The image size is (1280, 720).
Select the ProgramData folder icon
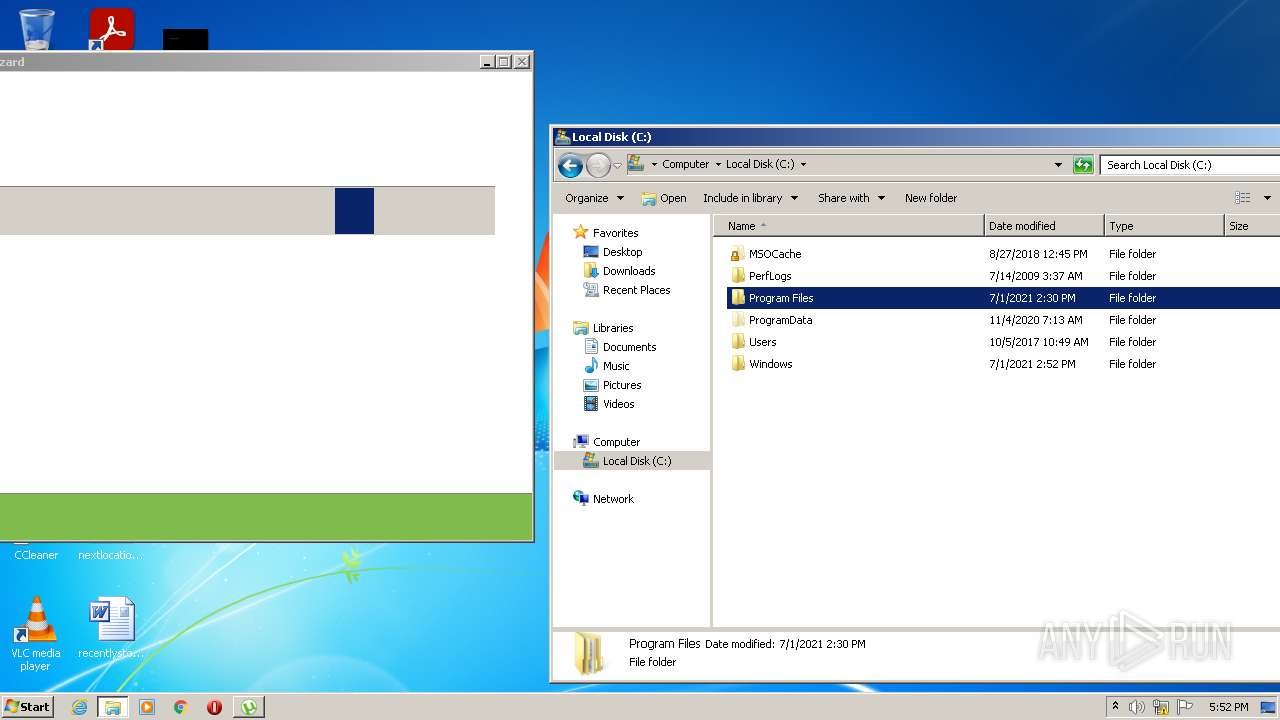click(738, 320)
